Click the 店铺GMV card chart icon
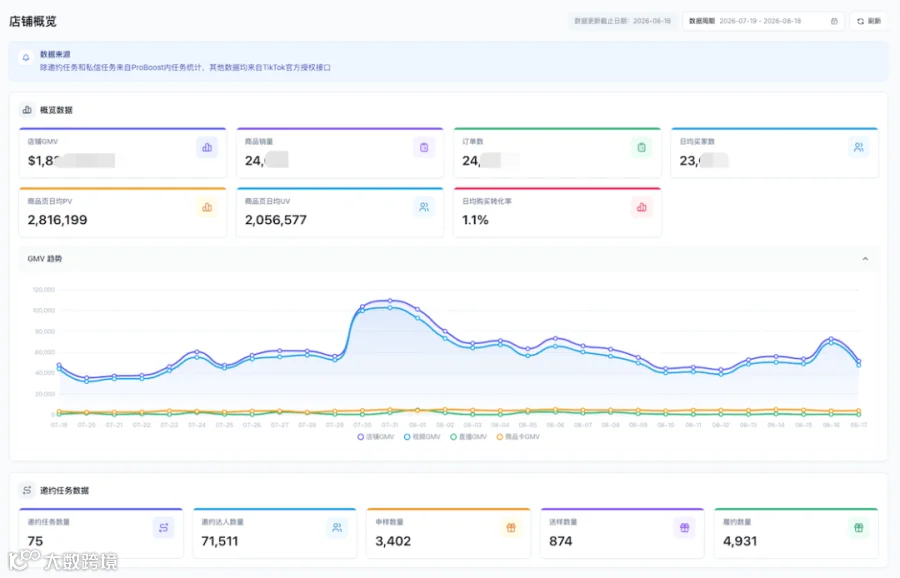Viewport: 900px width, 578px height. 207,148
